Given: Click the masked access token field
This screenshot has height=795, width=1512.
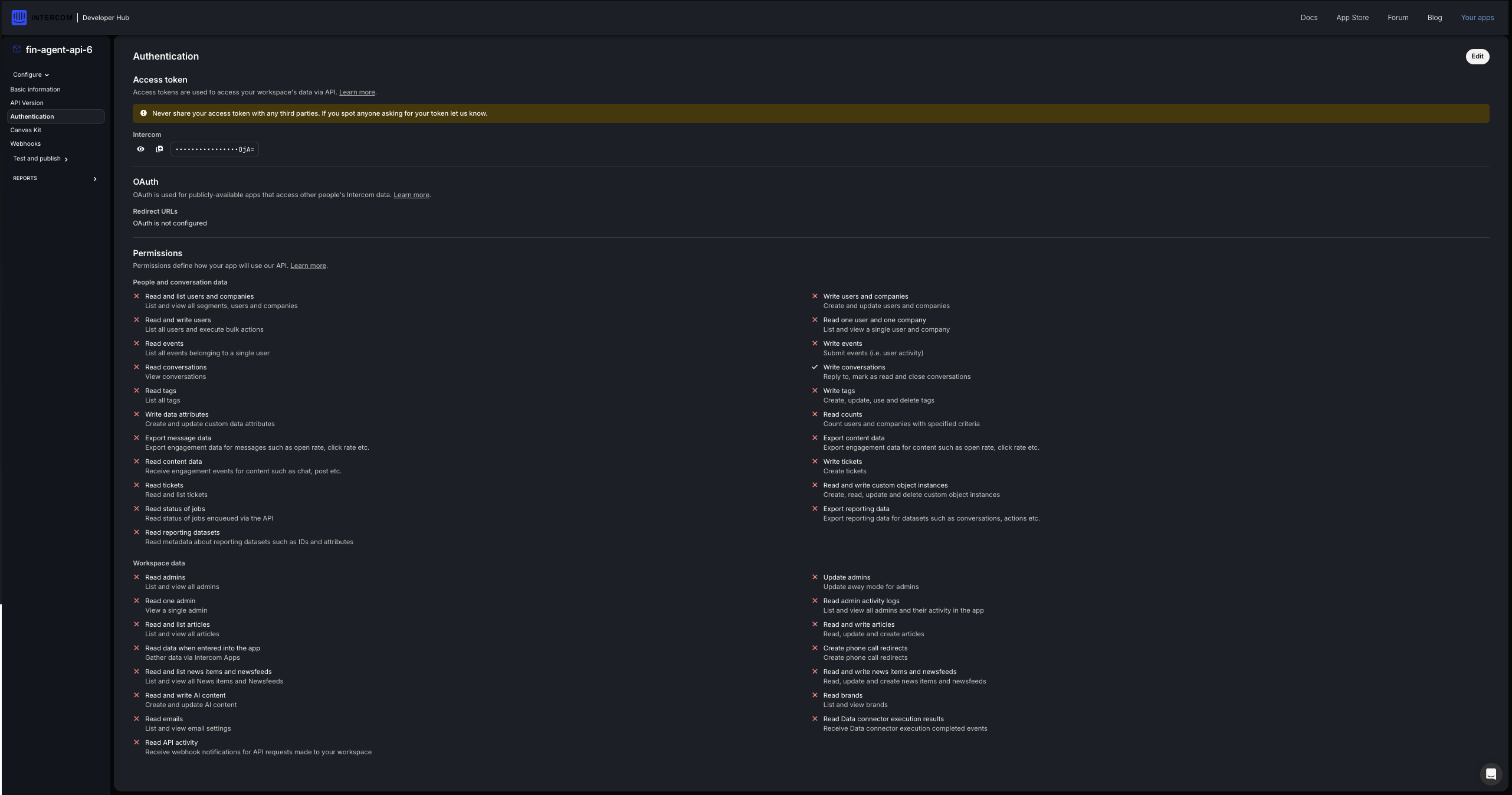Looking at the screenshot, I should [215, 149].
